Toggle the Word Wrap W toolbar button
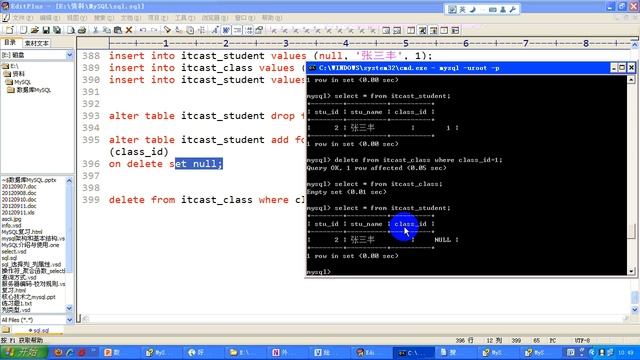Screen dimensions: 640x360 point(226,30)
